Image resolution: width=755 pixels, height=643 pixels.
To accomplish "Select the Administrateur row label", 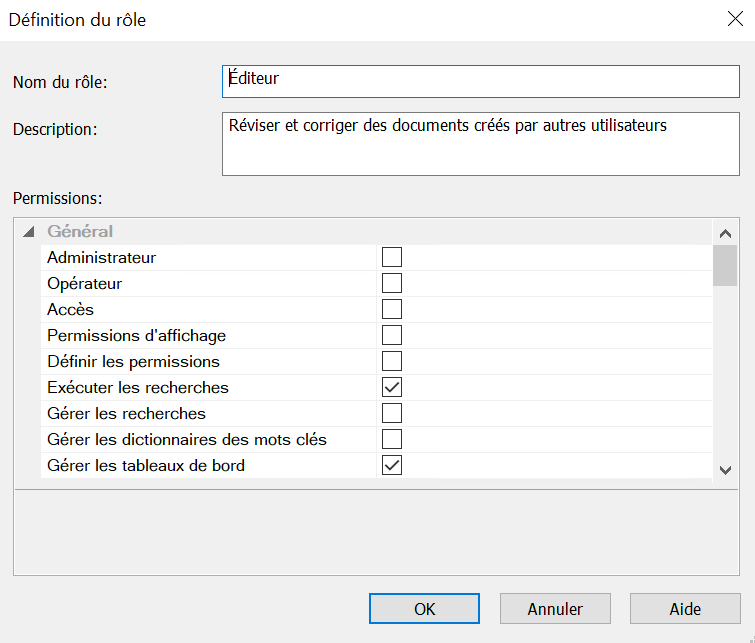I will (102, 258).
